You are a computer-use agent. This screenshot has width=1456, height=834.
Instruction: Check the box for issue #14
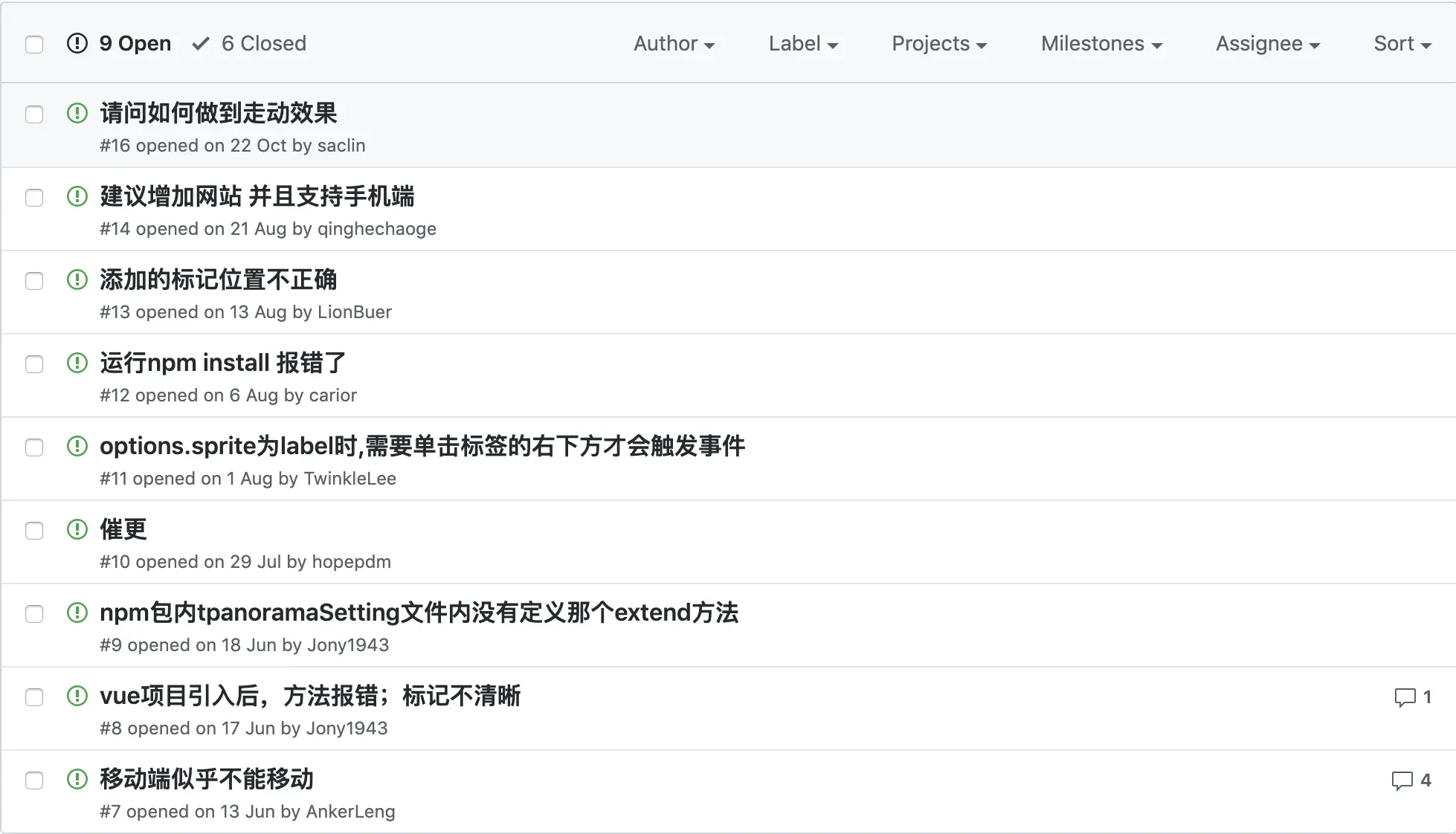coord(34,198)
